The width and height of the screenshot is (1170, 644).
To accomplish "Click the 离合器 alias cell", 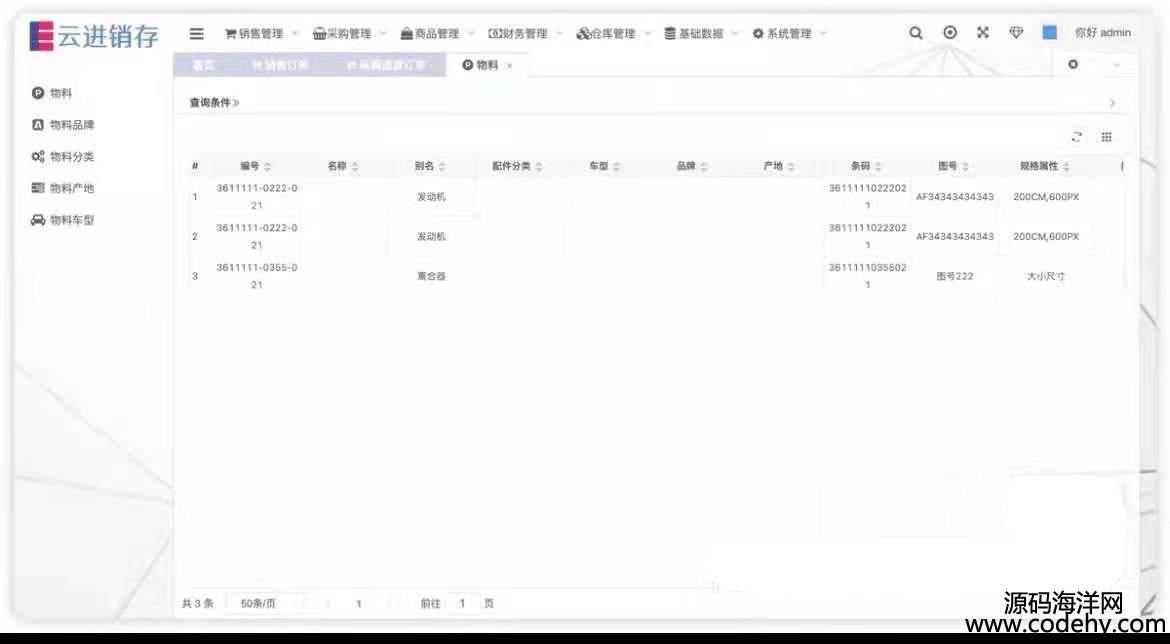I will (x=431, y=276).
